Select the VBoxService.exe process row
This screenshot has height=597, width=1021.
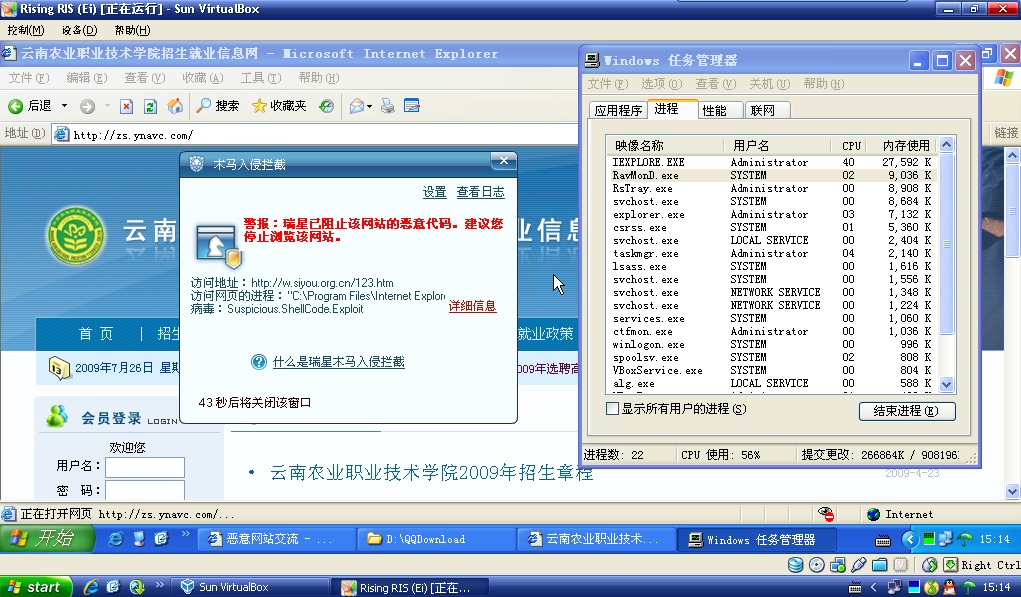[x=772, y=370]
